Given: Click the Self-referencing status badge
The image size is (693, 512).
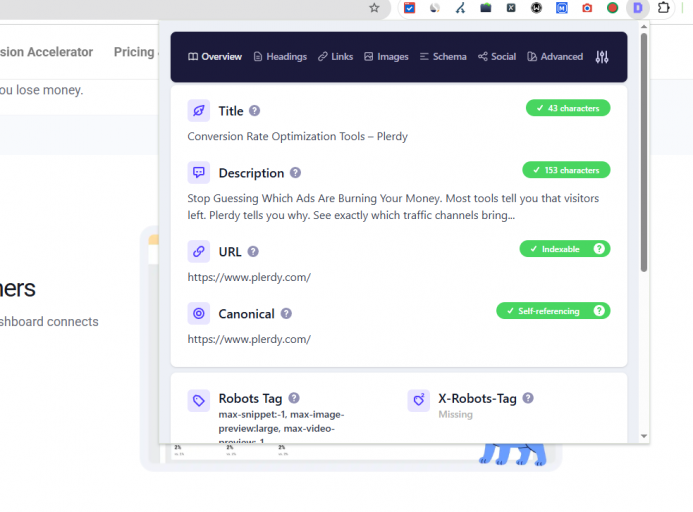Looking at the screenshot, I should point(553,311).
